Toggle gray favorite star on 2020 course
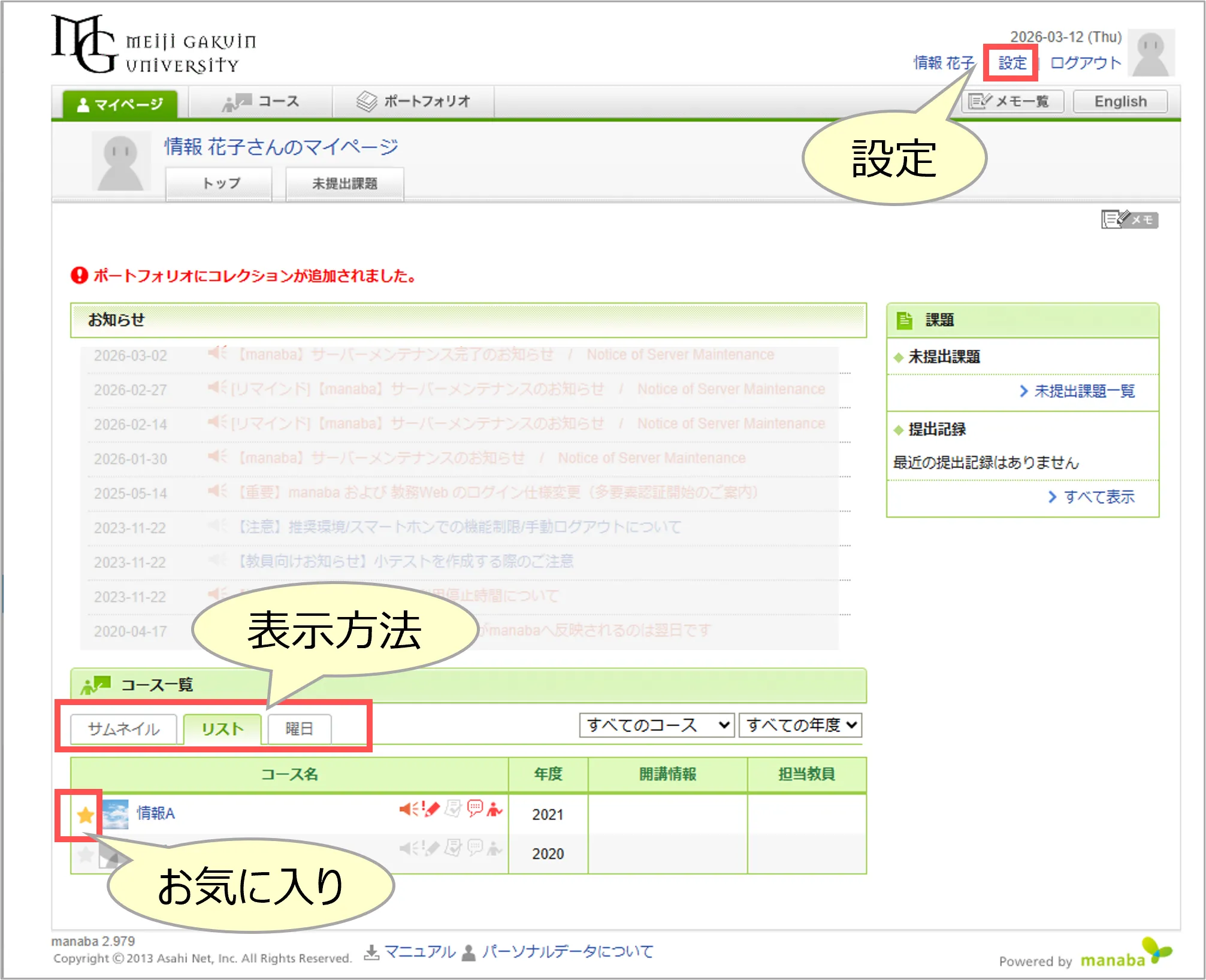The width and height of the screenshot is (1206, 980). coord(85,854)
